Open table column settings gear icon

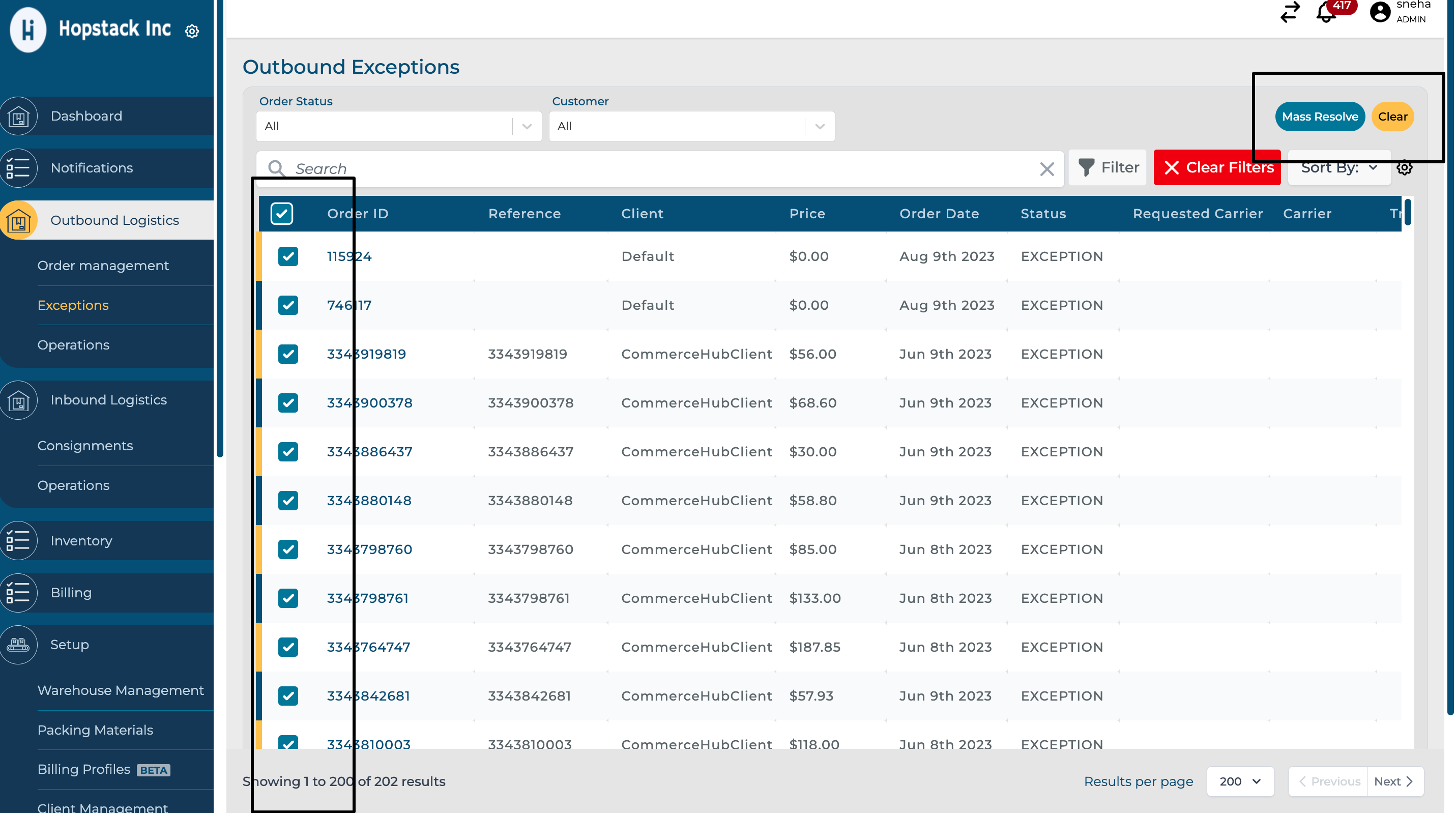click(x=1405, y=168)
